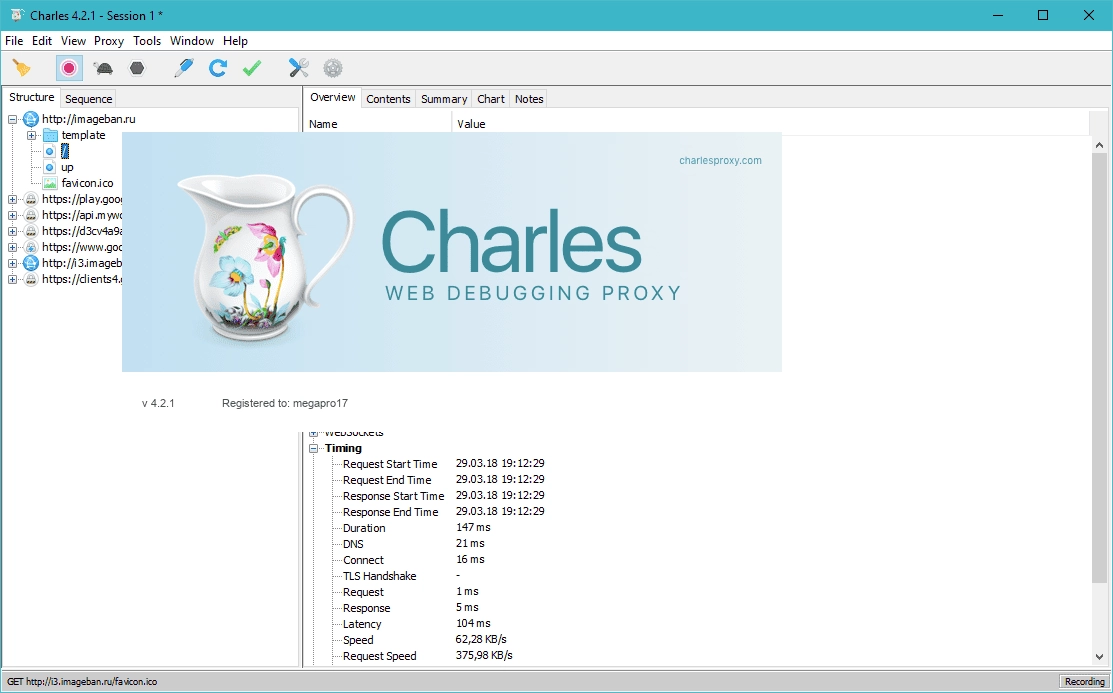Compose a request with the pen icon
The width and height of the screenshot is (1113, 693).
pyautogui.click(x=184, y=68)
